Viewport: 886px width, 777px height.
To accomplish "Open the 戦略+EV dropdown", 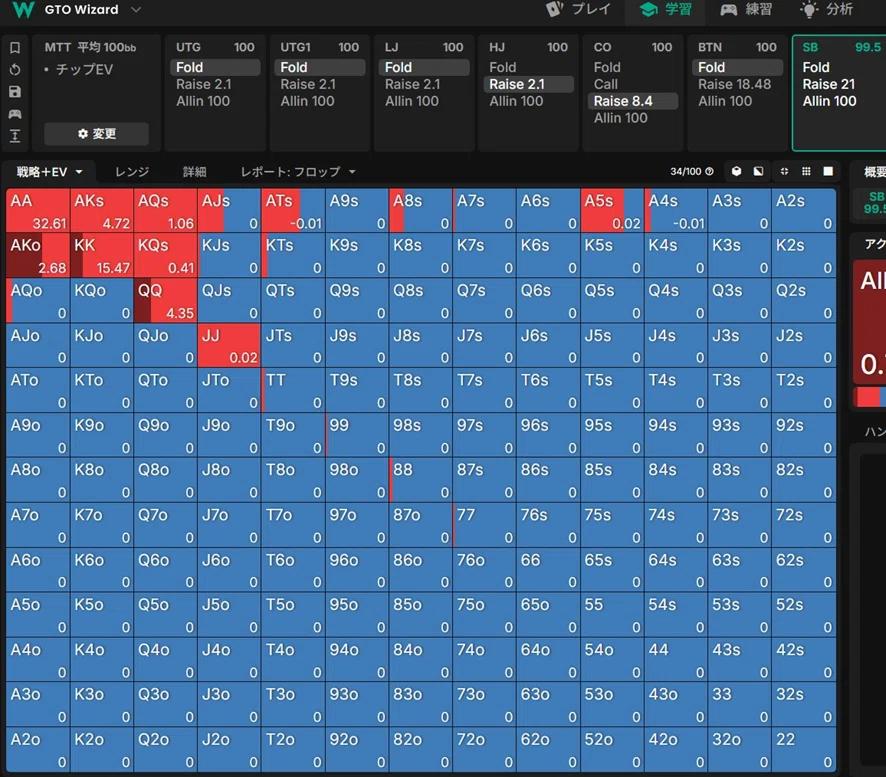I will pyautogui.click(x=49, y=172).
